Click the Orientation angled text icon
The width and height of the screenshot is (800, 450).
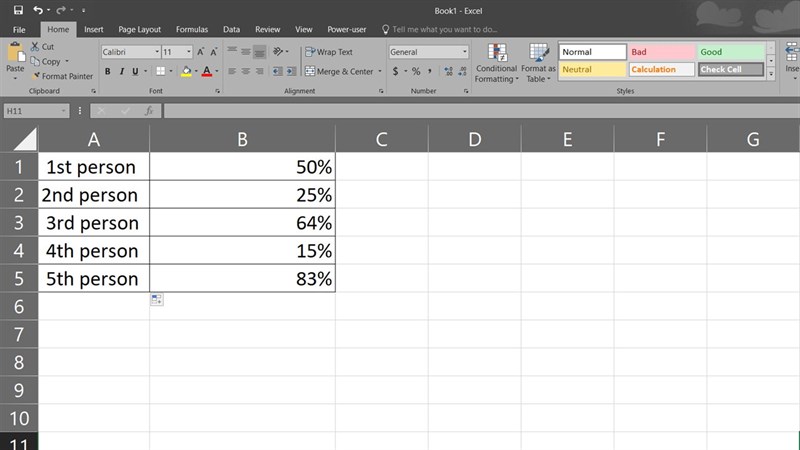[278, 51]
